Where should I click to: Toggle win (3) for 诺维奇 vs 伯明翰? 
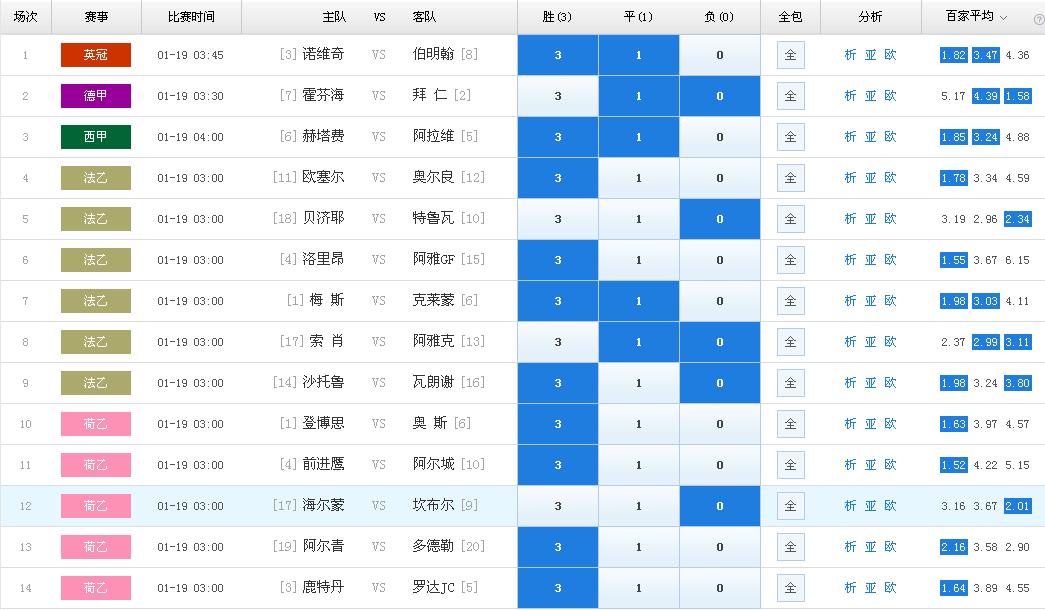click(558, 55)
